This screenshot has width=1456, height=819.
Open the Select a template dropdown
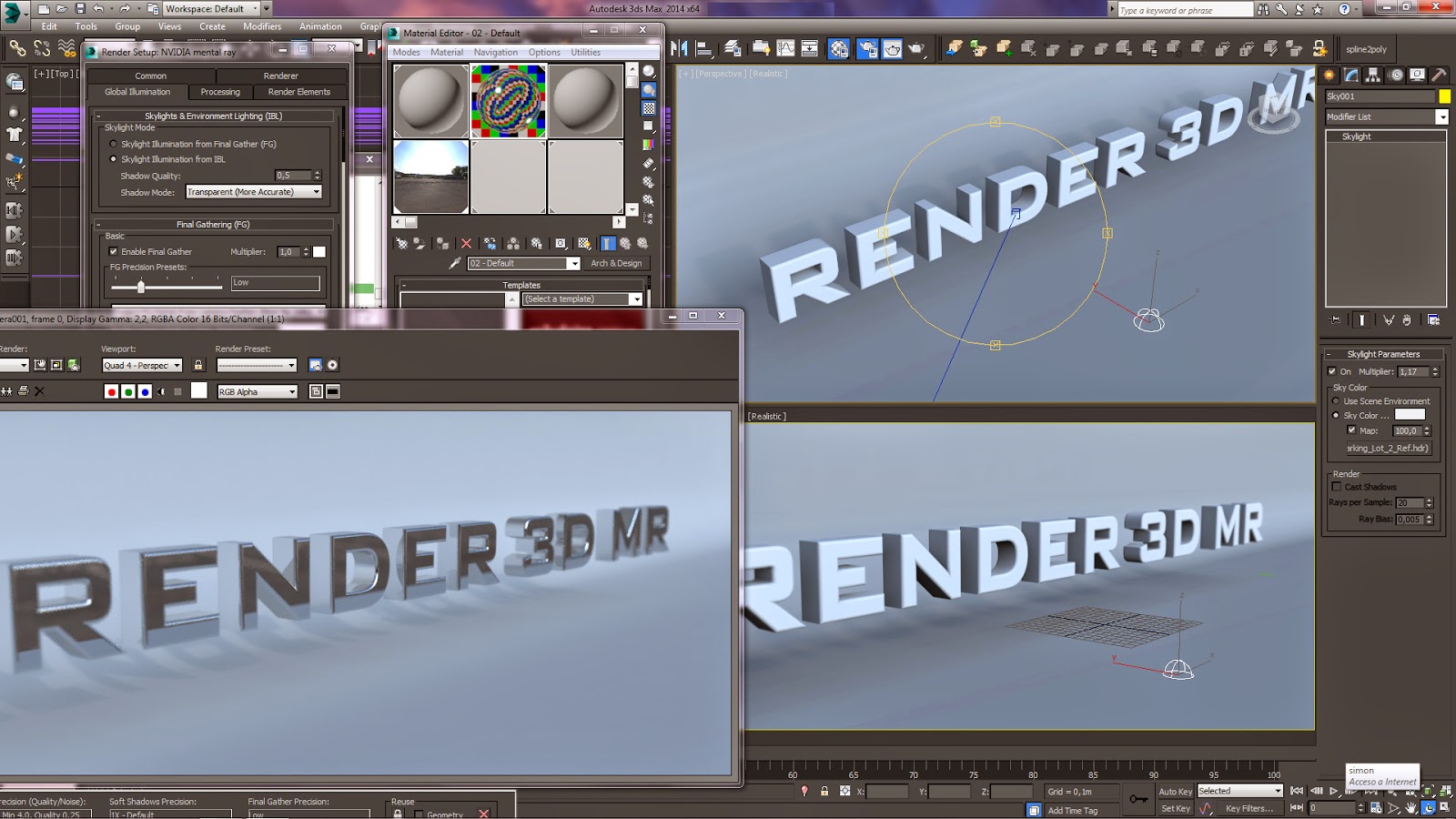point(582,299)
